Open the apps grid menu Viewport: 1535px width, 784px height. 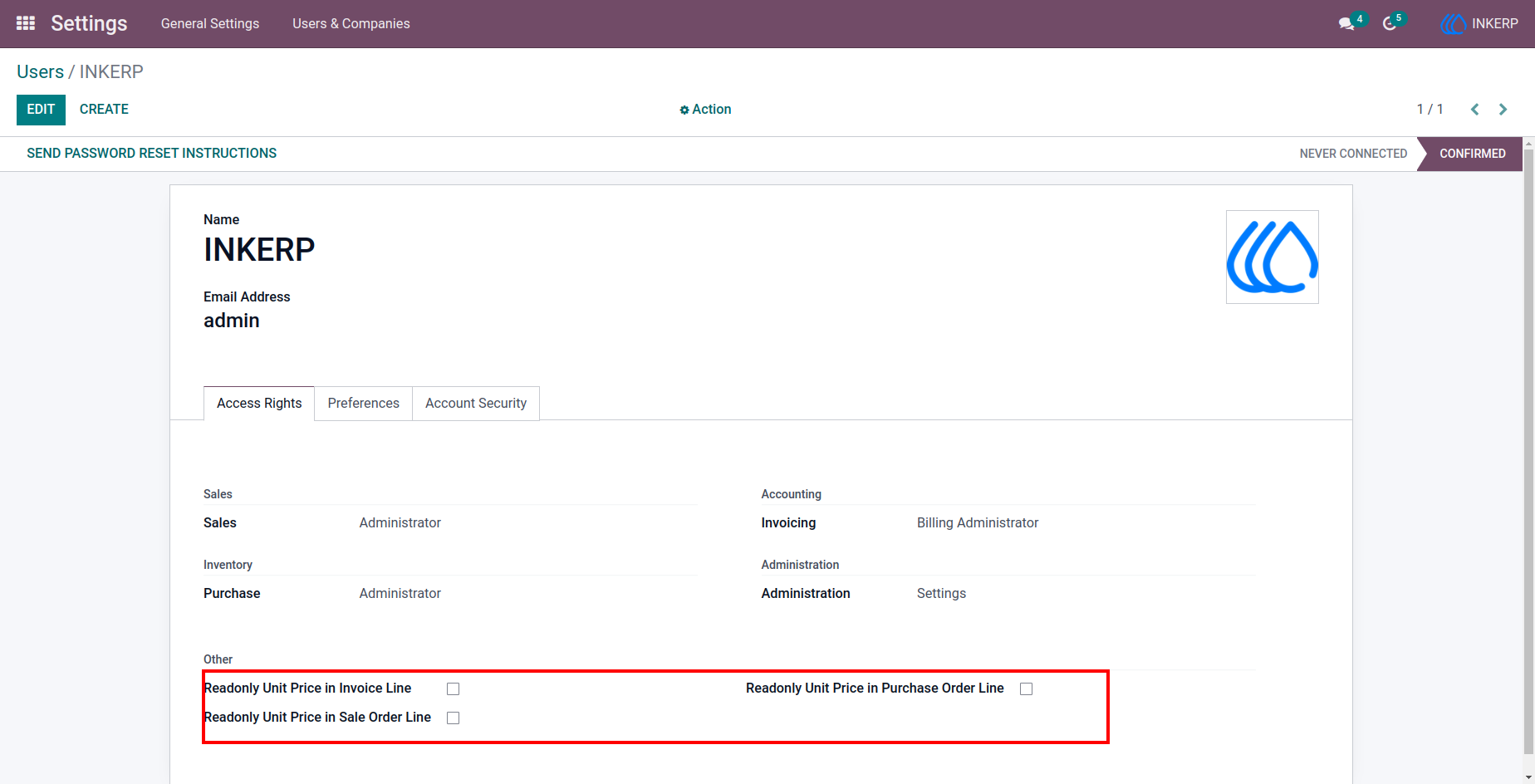(x=26, y=23)
